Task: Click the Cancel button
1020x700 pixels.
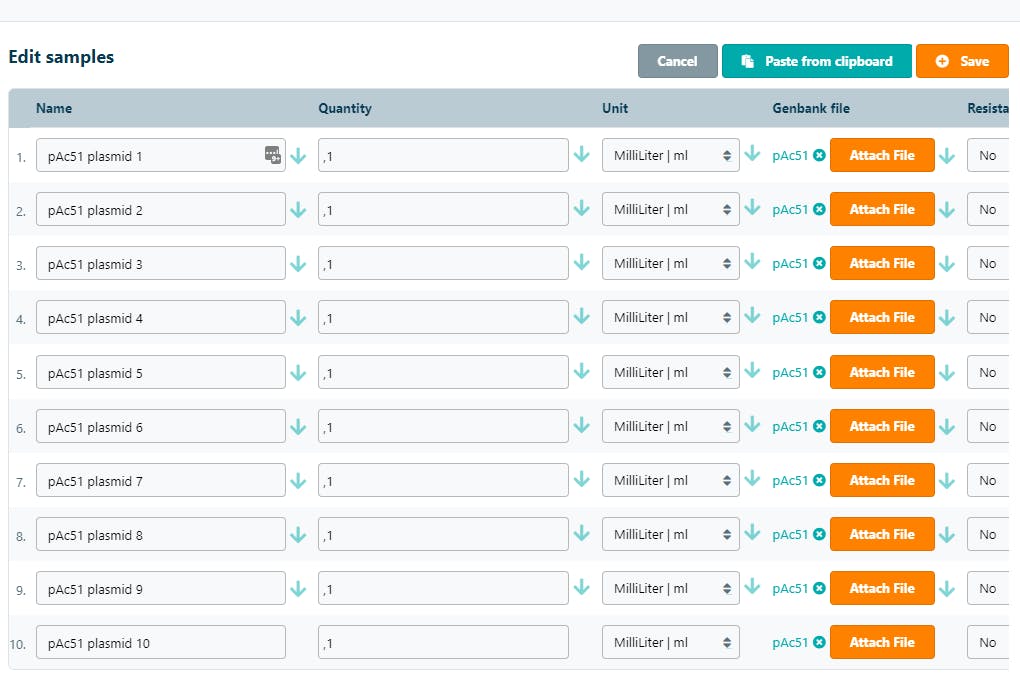Action: 677,61
